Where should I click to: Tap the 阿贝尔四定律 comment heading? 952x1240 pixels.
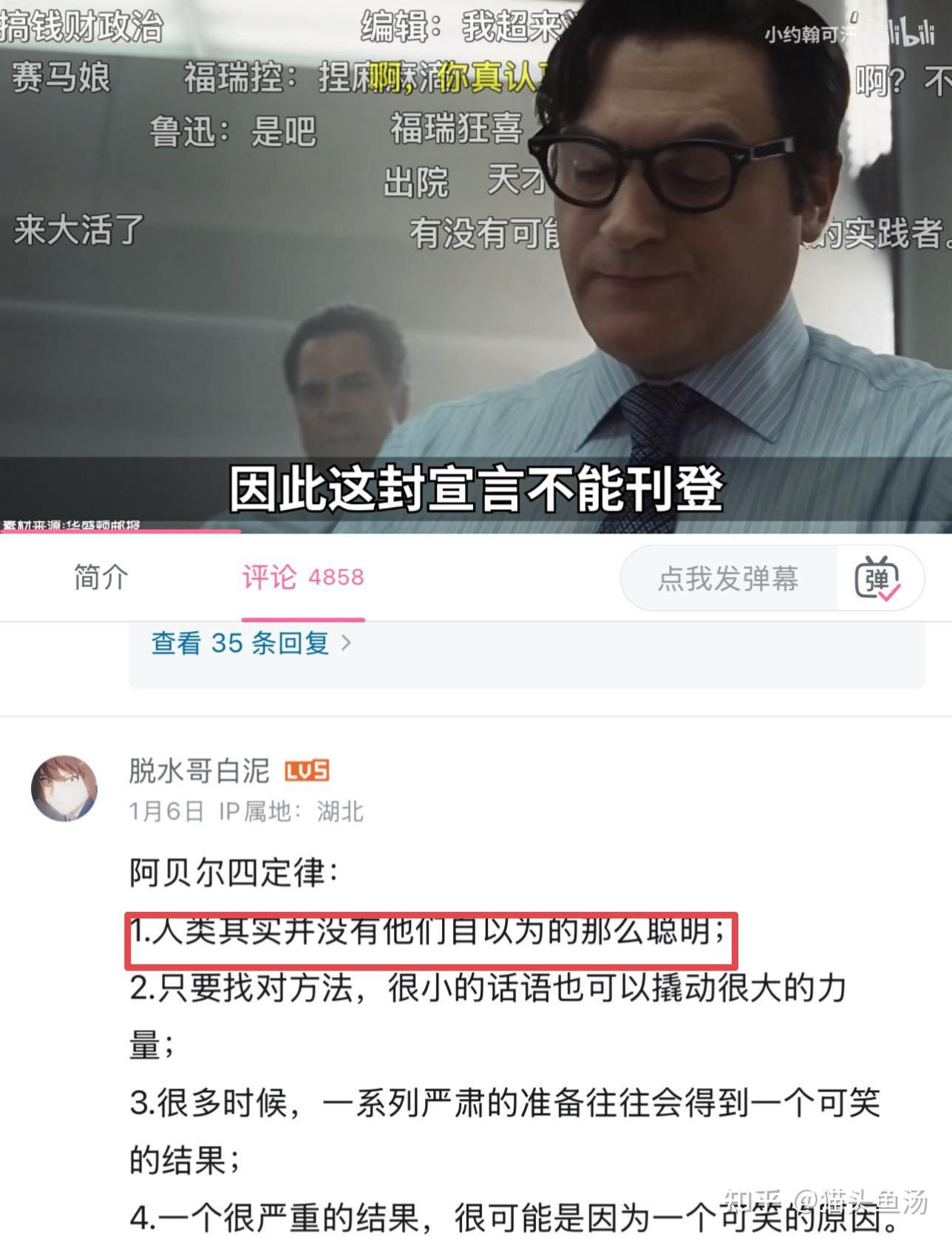pyautogui.click(x=234, y=872)
